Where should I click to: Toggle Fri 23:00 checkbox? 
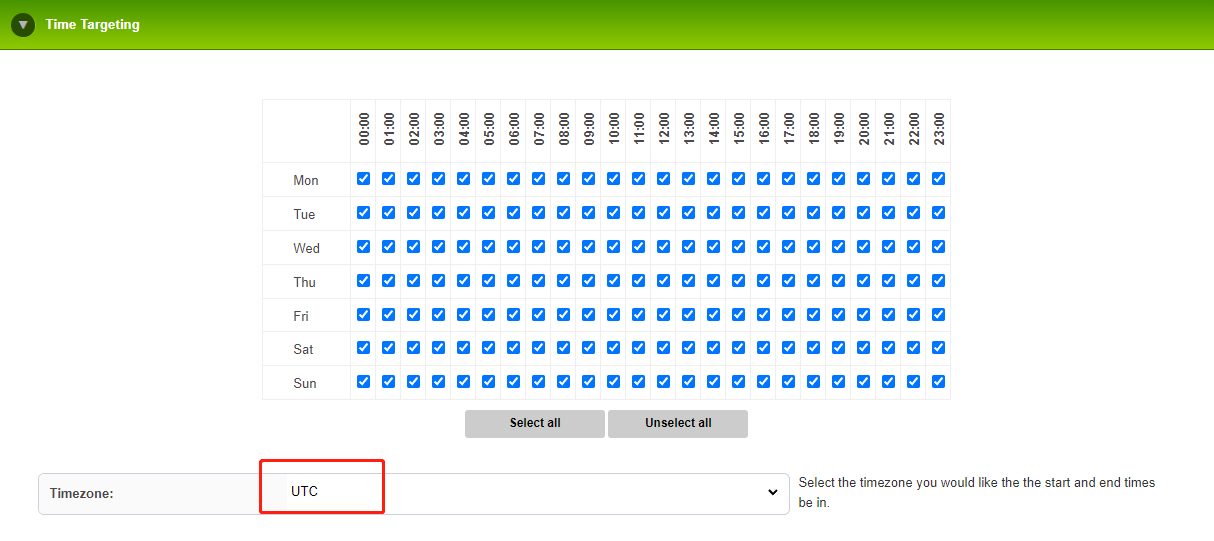938,315
